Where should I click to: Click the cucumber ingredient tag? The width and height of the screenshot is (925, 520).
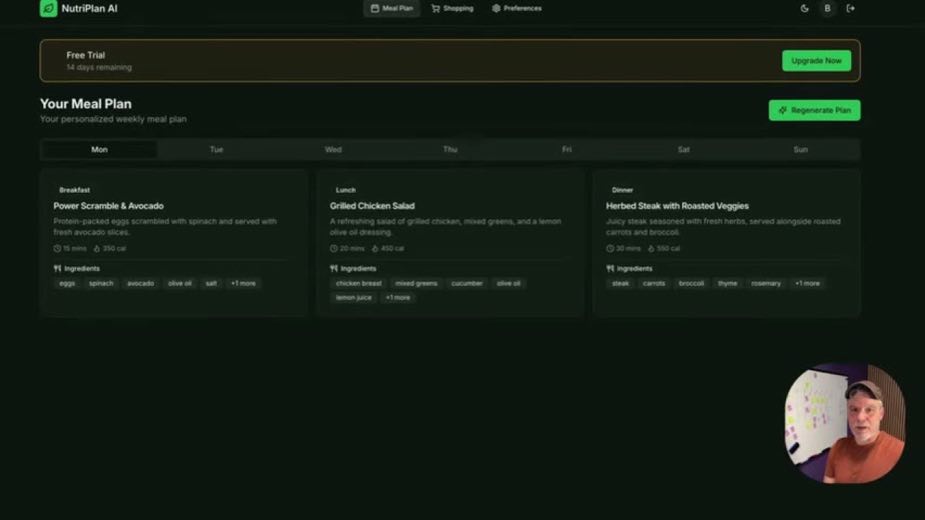(467, 283)
